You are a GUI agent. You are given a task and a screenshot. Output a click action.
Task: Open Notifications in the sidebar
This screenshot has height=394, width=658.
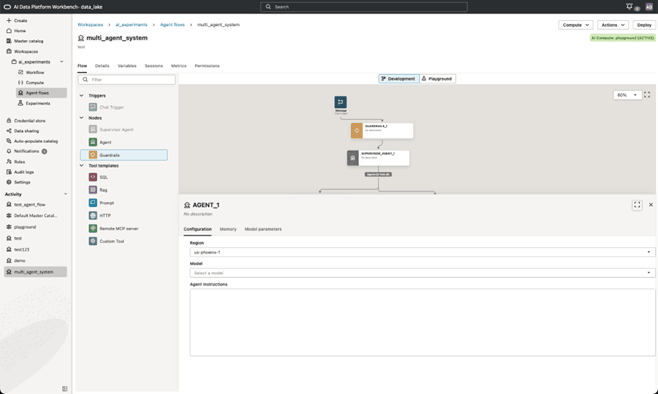26,151
